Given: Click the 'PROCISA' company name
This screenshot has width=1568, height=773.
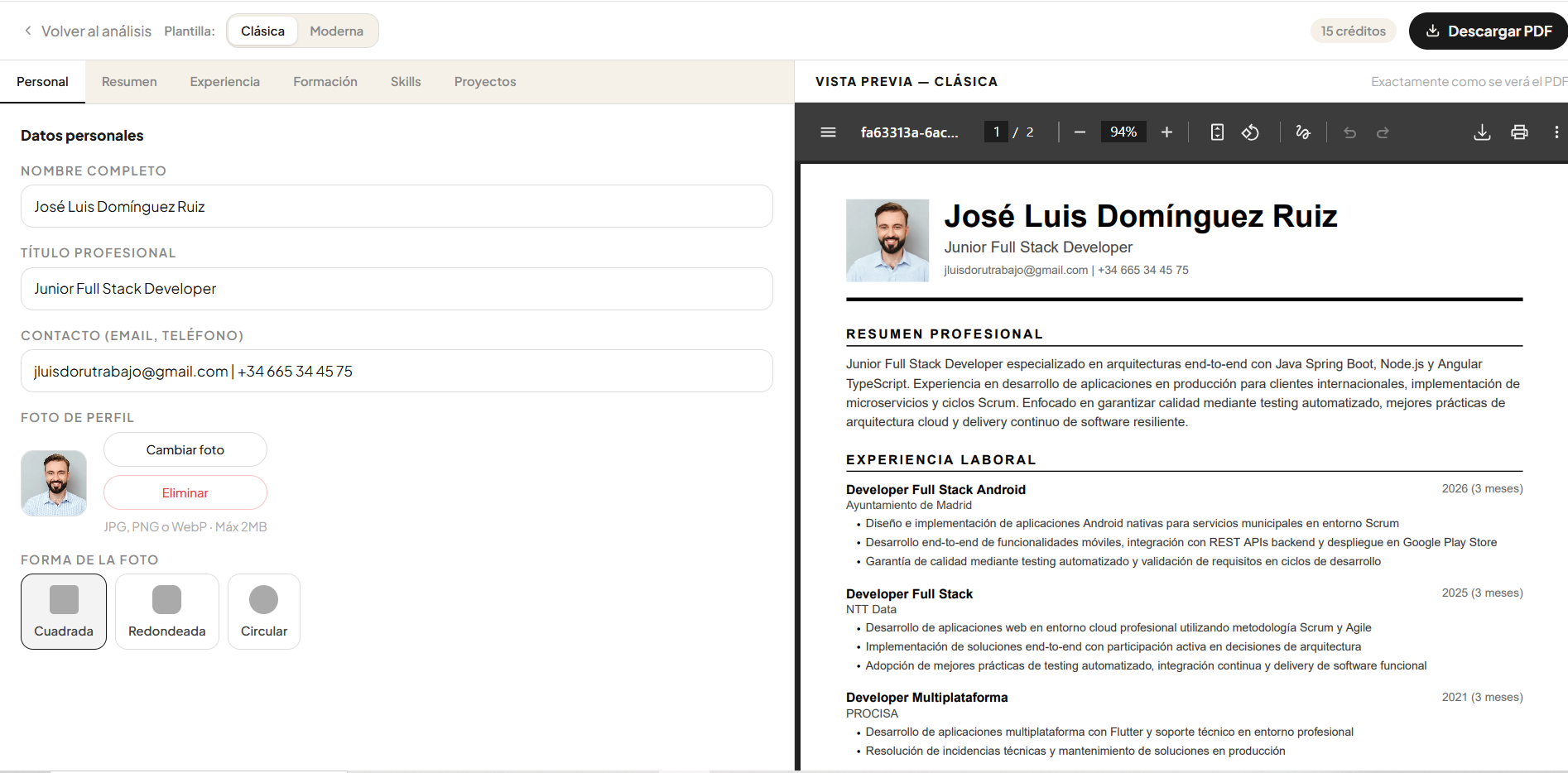Looking at the screenshot, I should click(x=872, y=713).
